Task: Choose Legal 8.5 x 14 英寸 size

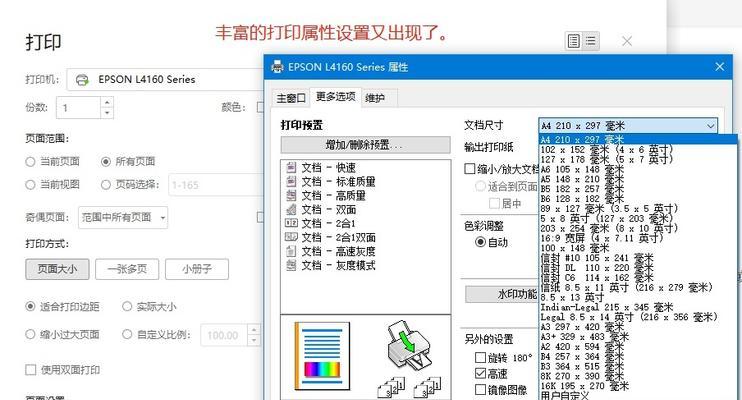Action: [x=638, y=317]
